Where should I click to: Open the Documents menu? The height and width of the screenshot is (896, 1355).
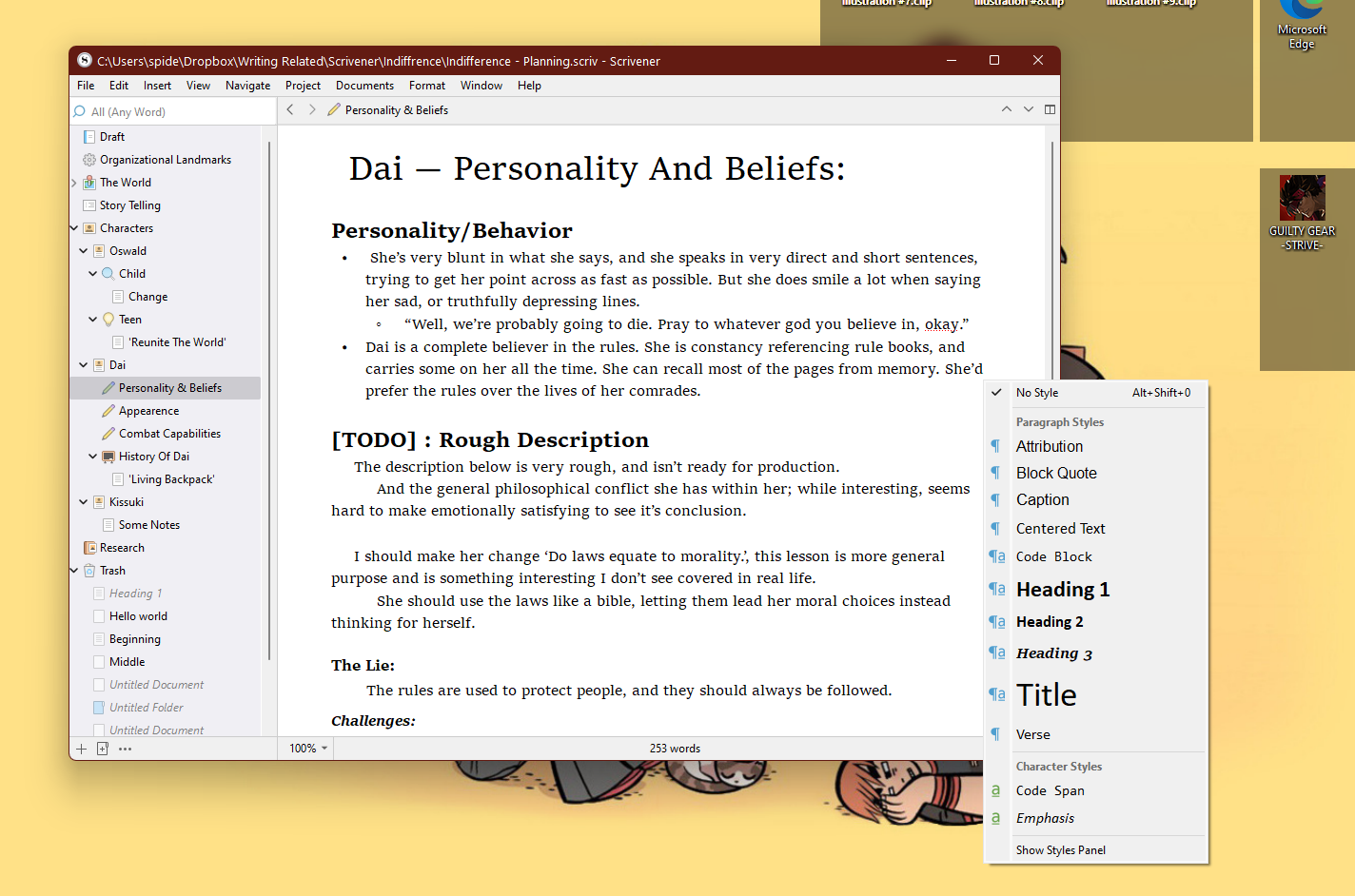364,86
